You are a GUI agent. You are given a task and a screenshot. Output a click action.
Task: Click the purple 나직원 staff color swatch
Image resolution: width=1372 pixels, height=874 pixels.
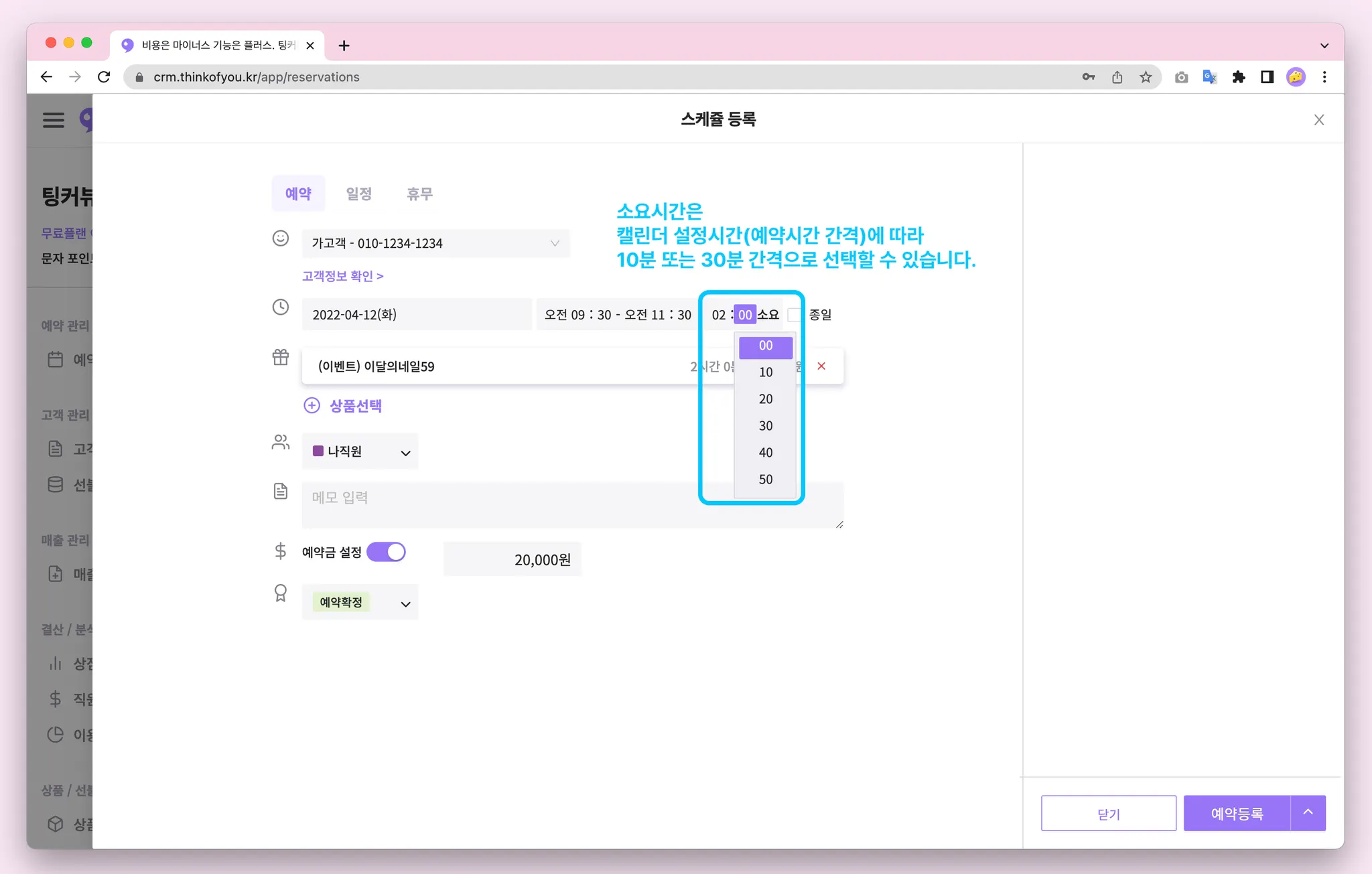point(318,451)
